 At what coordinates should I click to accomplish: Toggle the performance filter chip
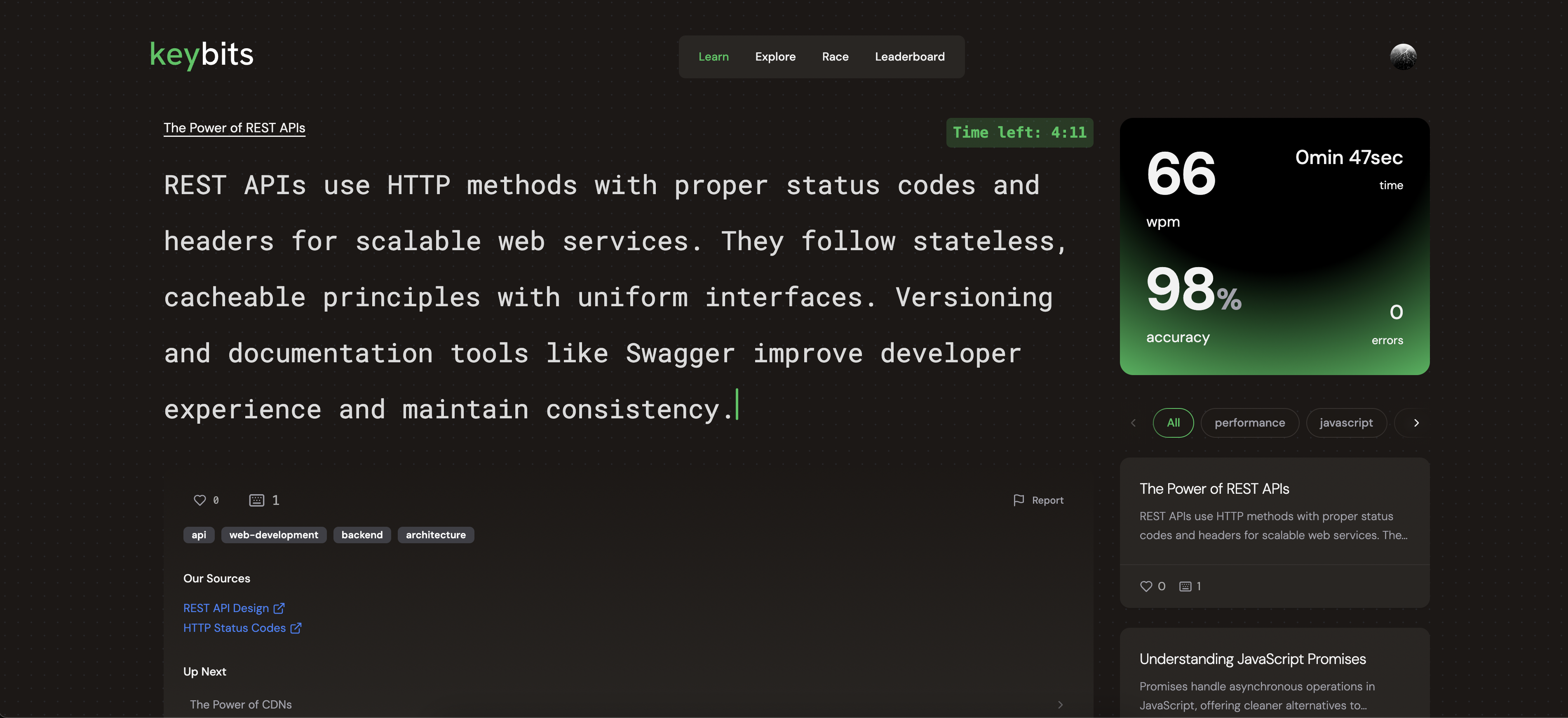[1249, 423]
